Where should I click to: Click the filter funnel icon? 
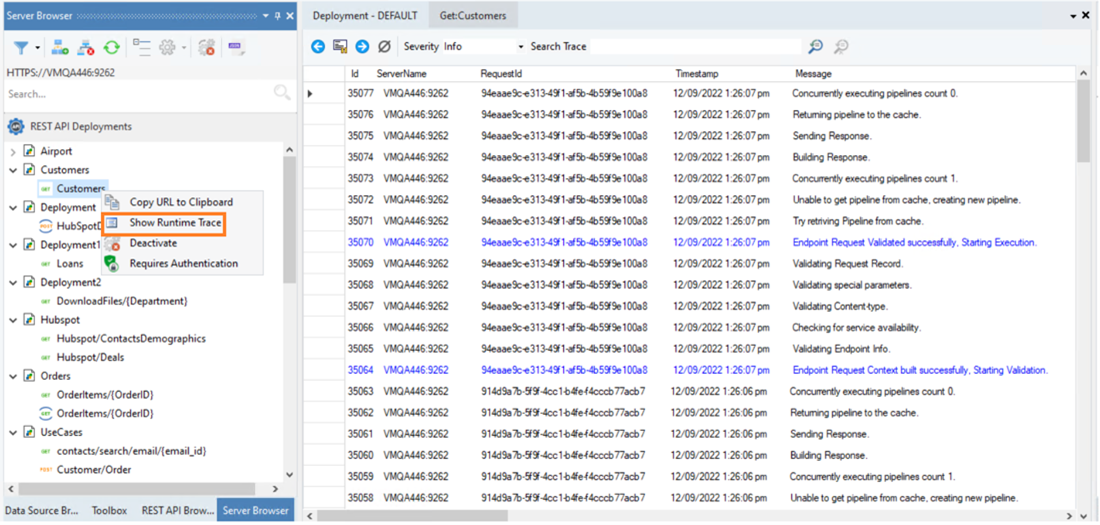[x=20, y=47]
